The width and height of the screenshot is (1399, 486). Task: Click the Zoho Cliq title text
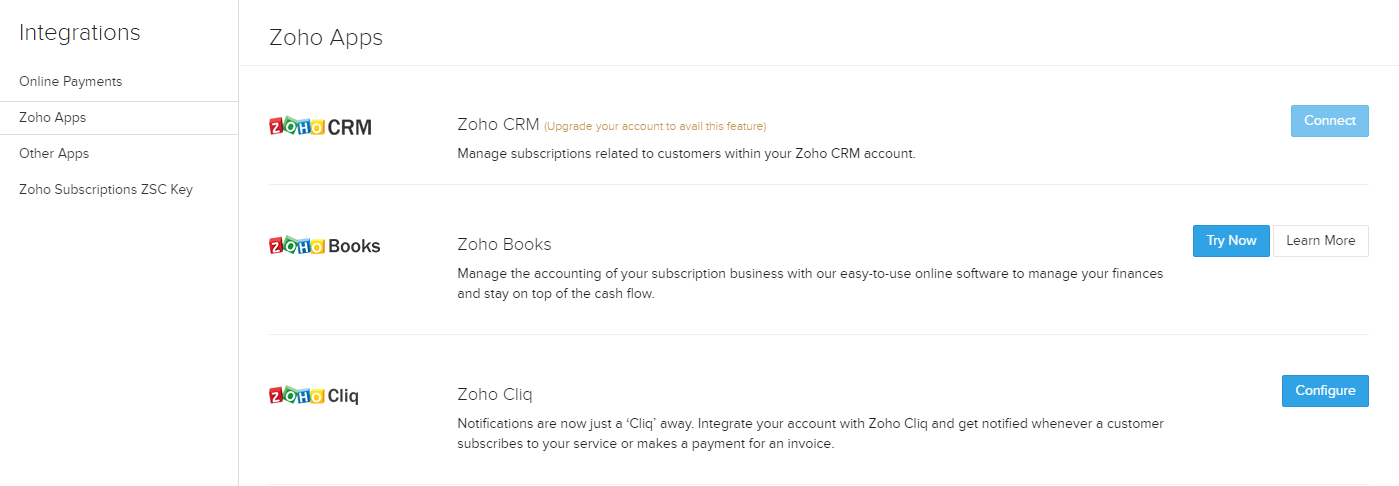[494, 394]
